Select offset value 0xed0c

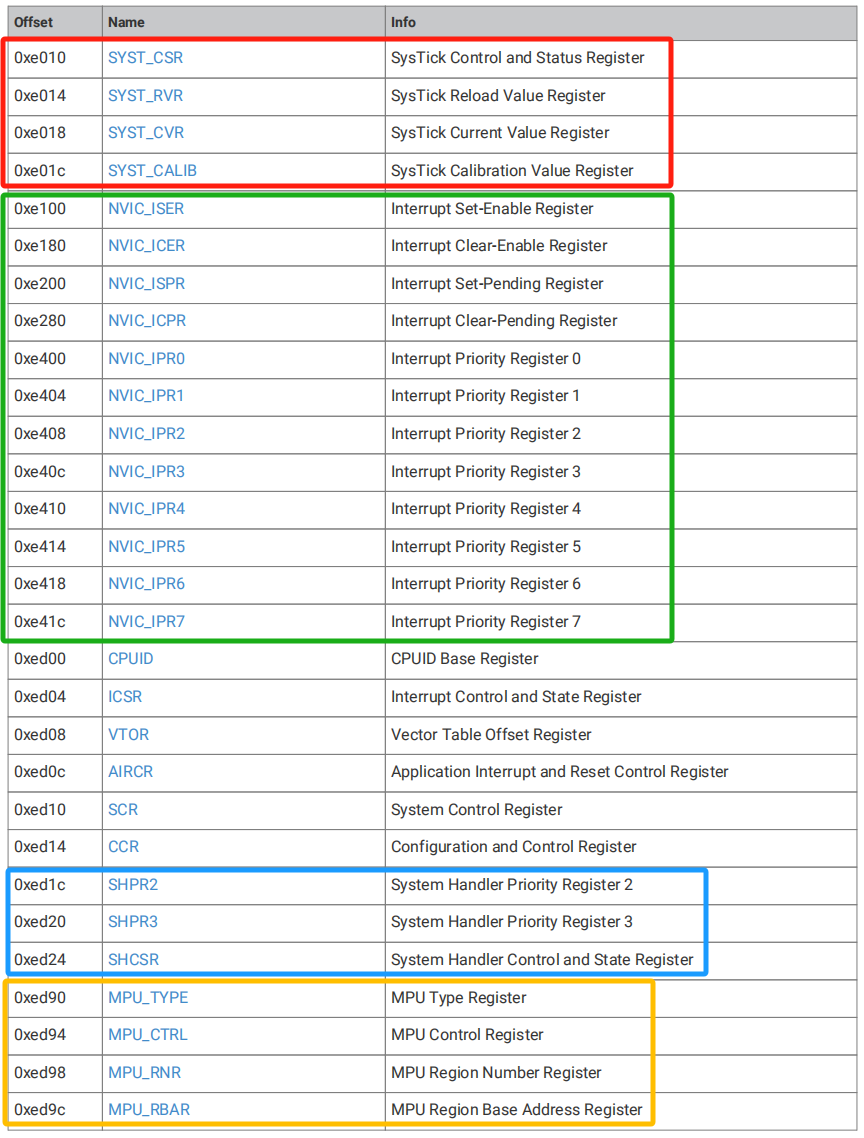tap(40, 771)
